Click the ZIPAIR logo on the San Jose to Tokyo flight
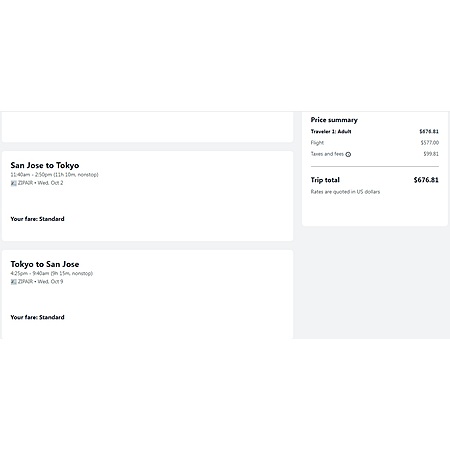Image resolution: width=450 pixels, height=450 pixels. pos(14,183)
